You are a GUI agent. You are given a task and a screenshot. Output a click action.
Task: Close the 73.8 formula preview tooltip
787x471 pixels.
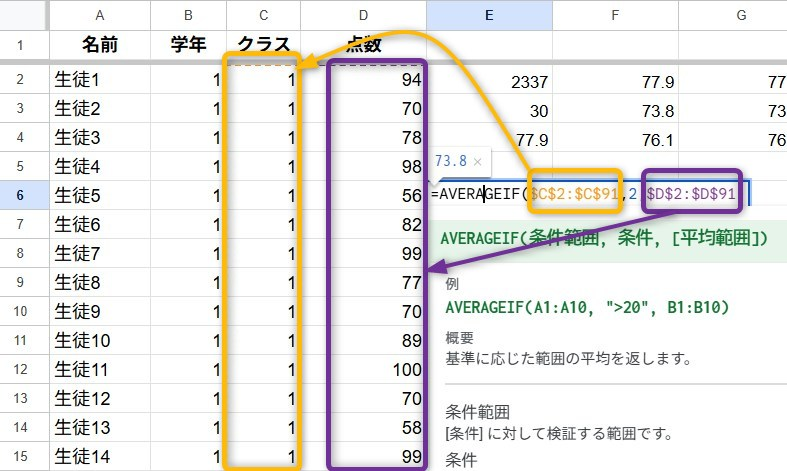tap(478, 161)
